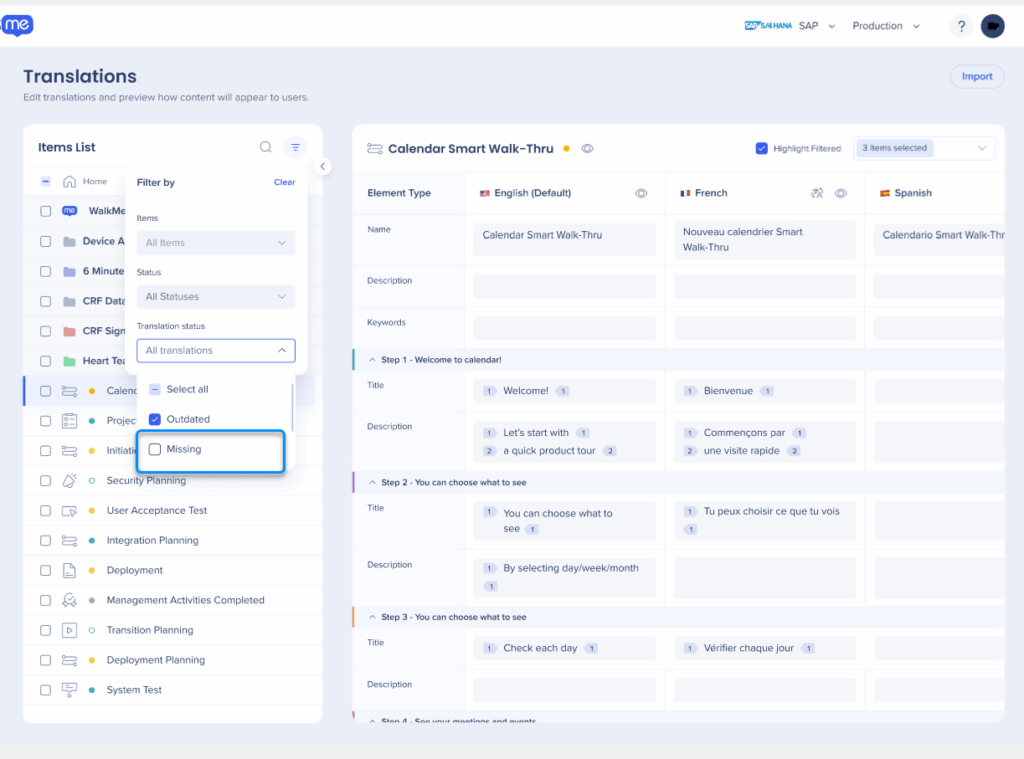
Task: Click Clear link in Filter by panel
Action: click(284, 182)
